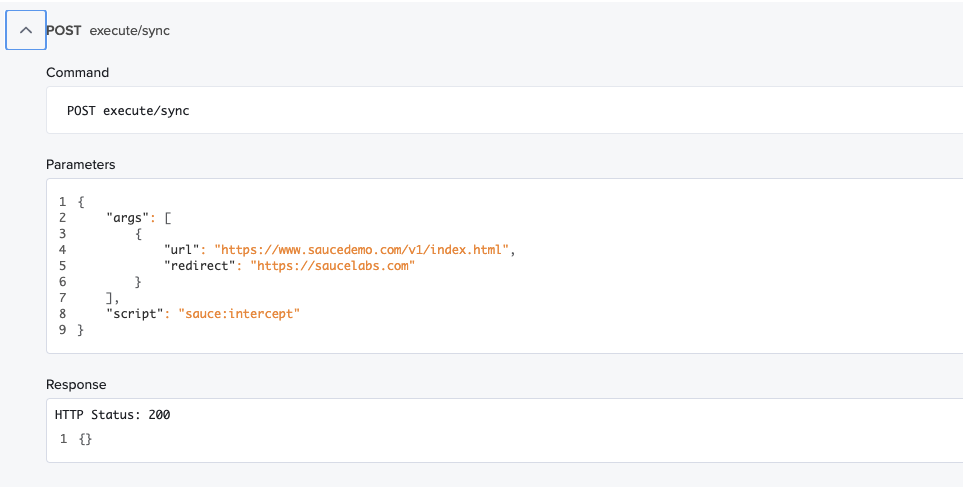This screenshot has height=490, width=963.
Task: Select the saucedemo.com index.html URL value
Action: click(x=362, y=250)
